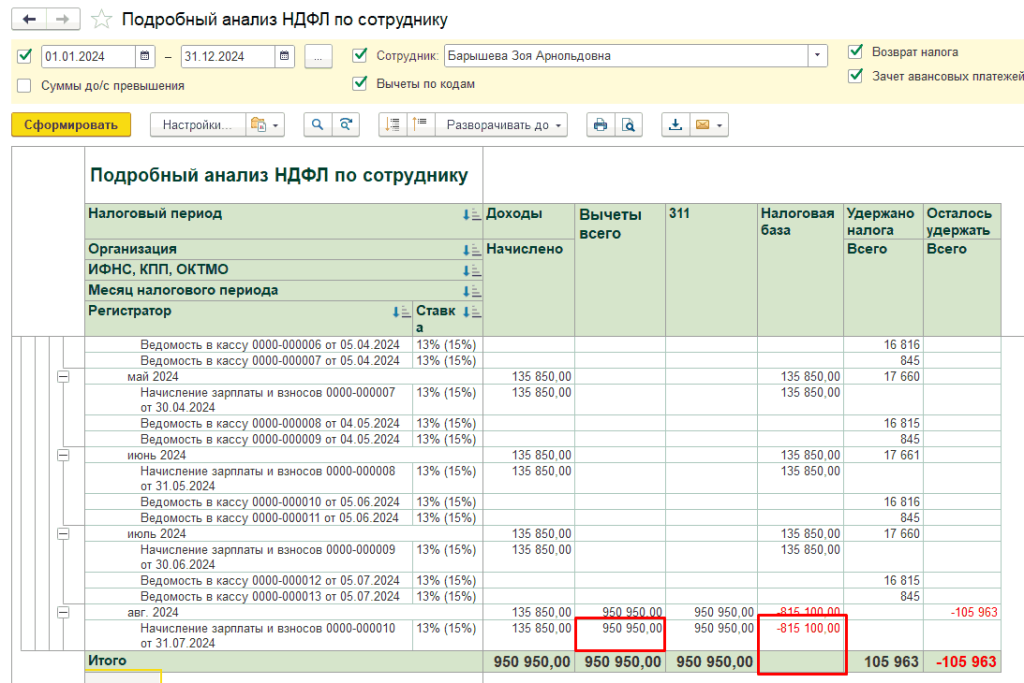Uncheck the Вычеты по кодам checkbox
1024x683 pixels.
coord(360,84)
